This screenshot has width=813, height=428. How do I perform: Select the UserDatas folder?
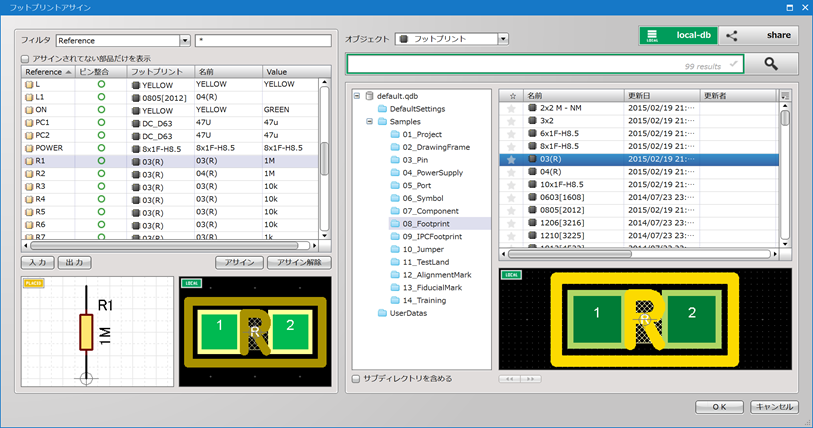coord(407,313)
